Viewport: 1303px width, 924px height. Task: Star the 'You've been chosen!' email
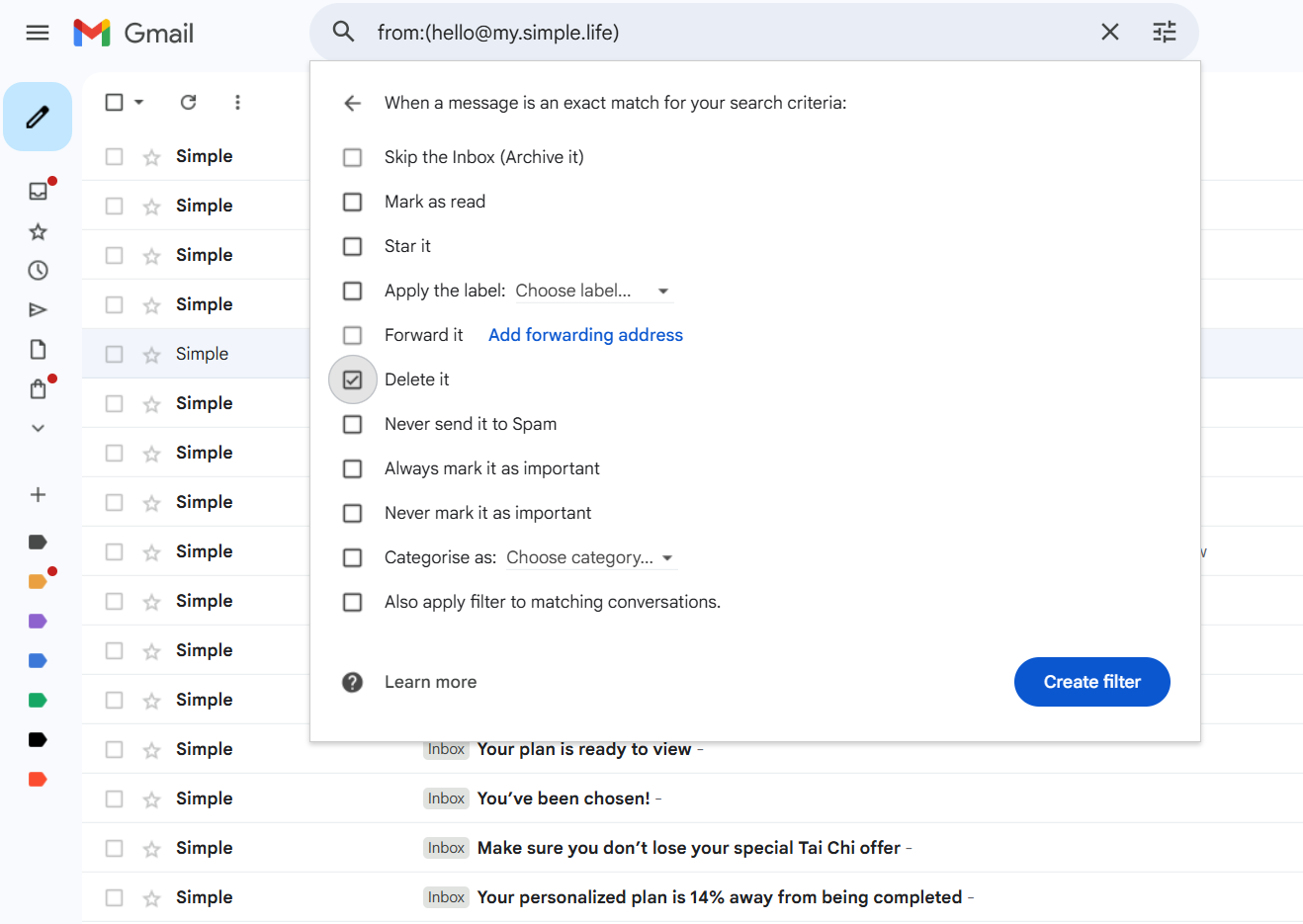151,798
